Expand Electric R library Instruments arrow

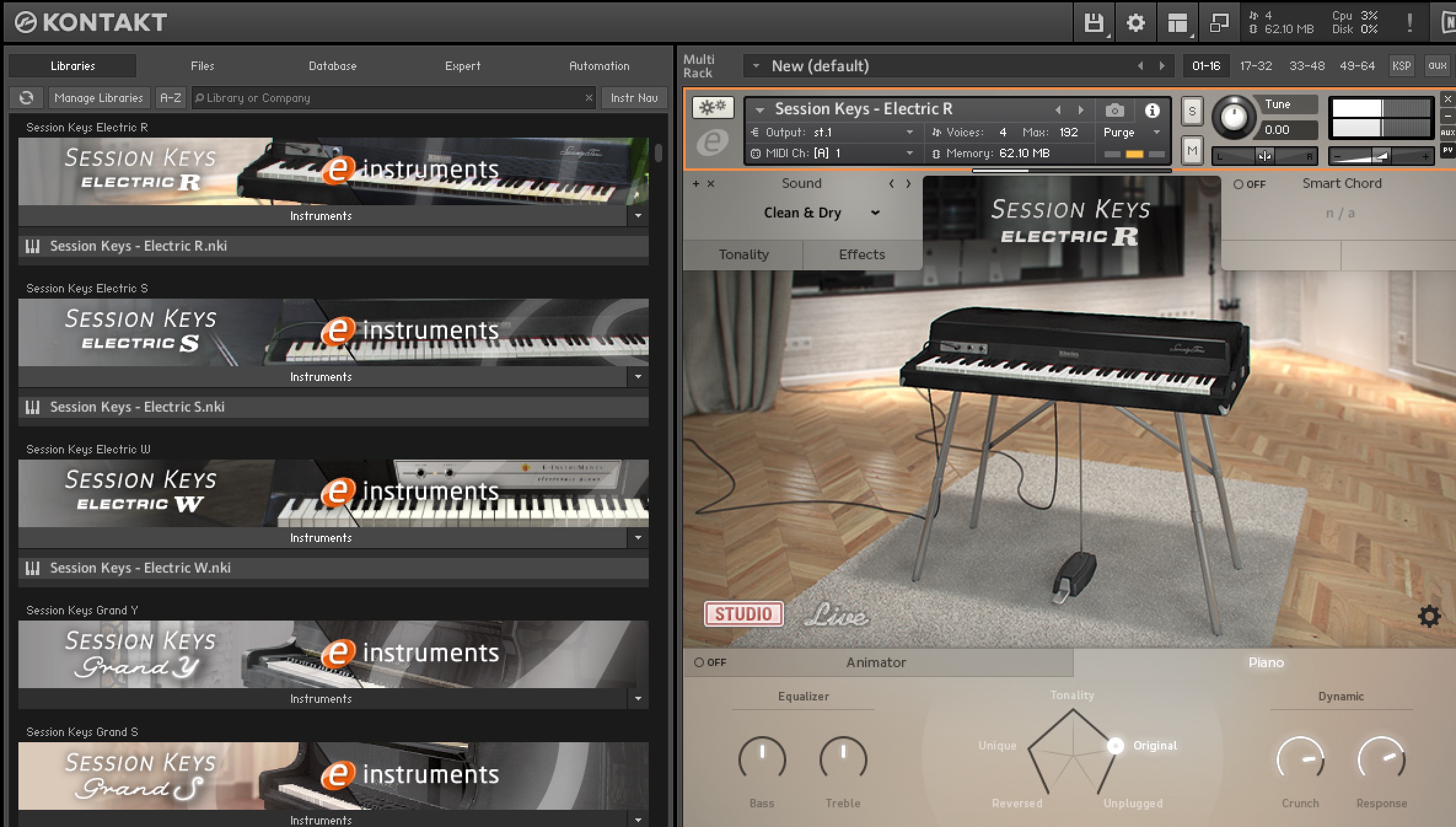click(x=638, y=216)
